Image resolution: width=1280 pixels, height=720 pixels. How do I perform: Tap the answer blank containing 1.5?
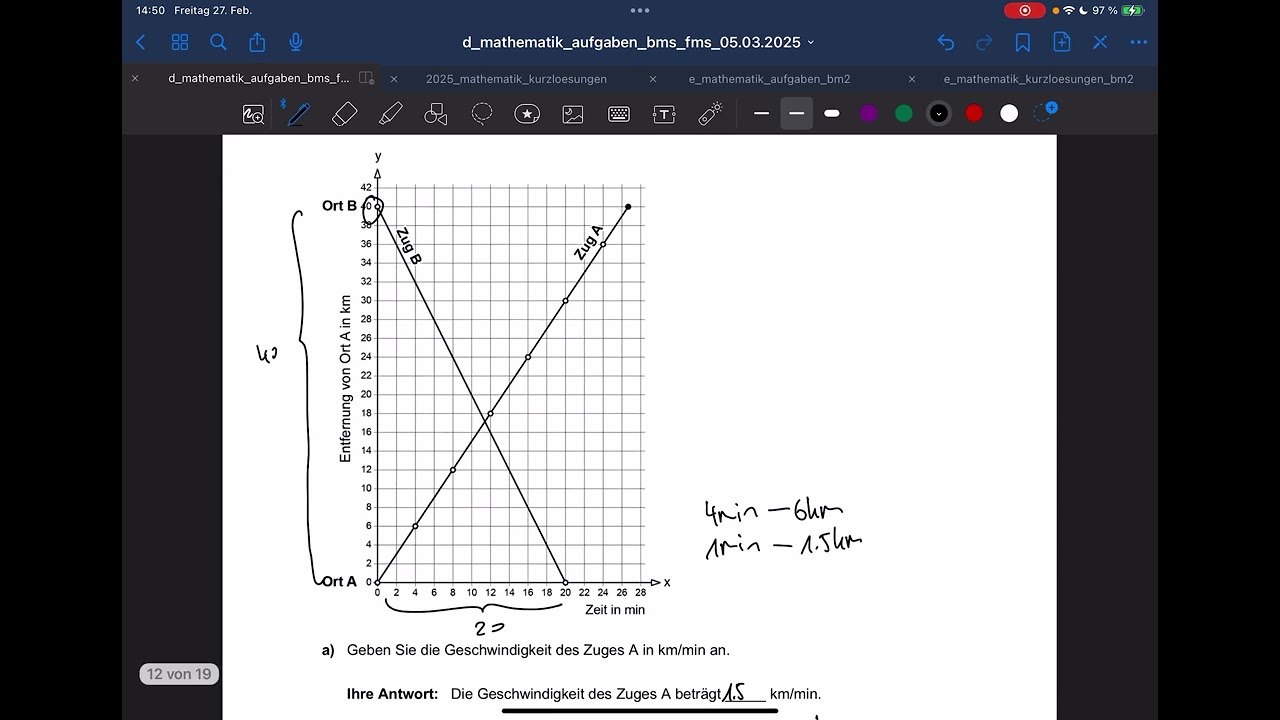(744, 693)
